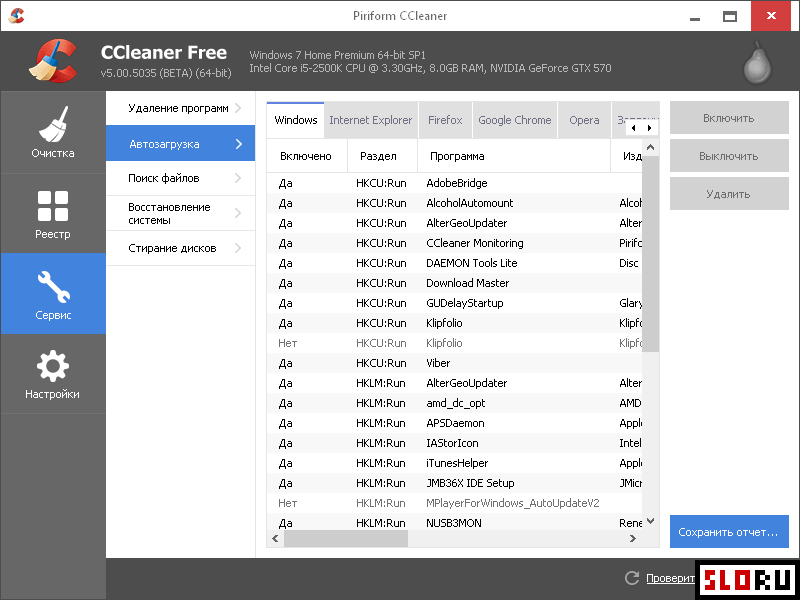Select the iTunesHelper entry
This screenshot has height=600, width=800.
pyautogui.click(x=455, y=463)
